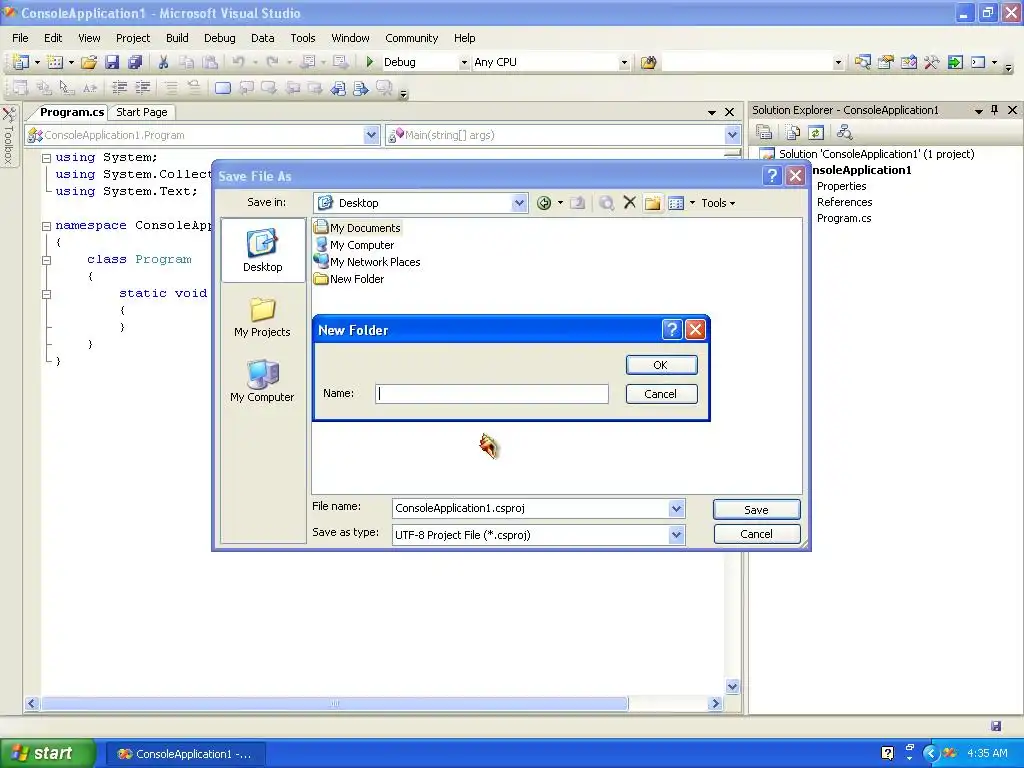Switch to the Start Page tab
Viewport: 1024px width, 768px height.
tap(142, 112)
